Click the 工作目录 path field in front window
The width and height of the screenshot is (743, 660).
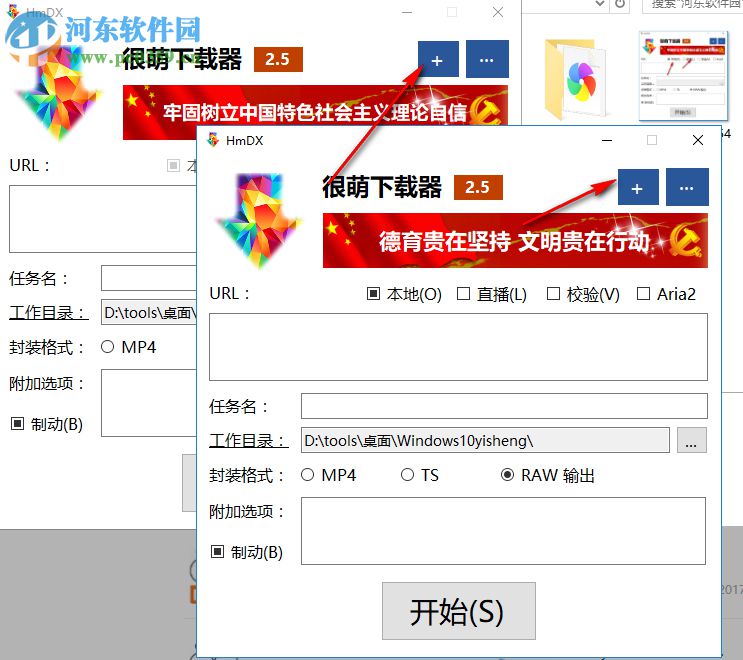(485, 441)
